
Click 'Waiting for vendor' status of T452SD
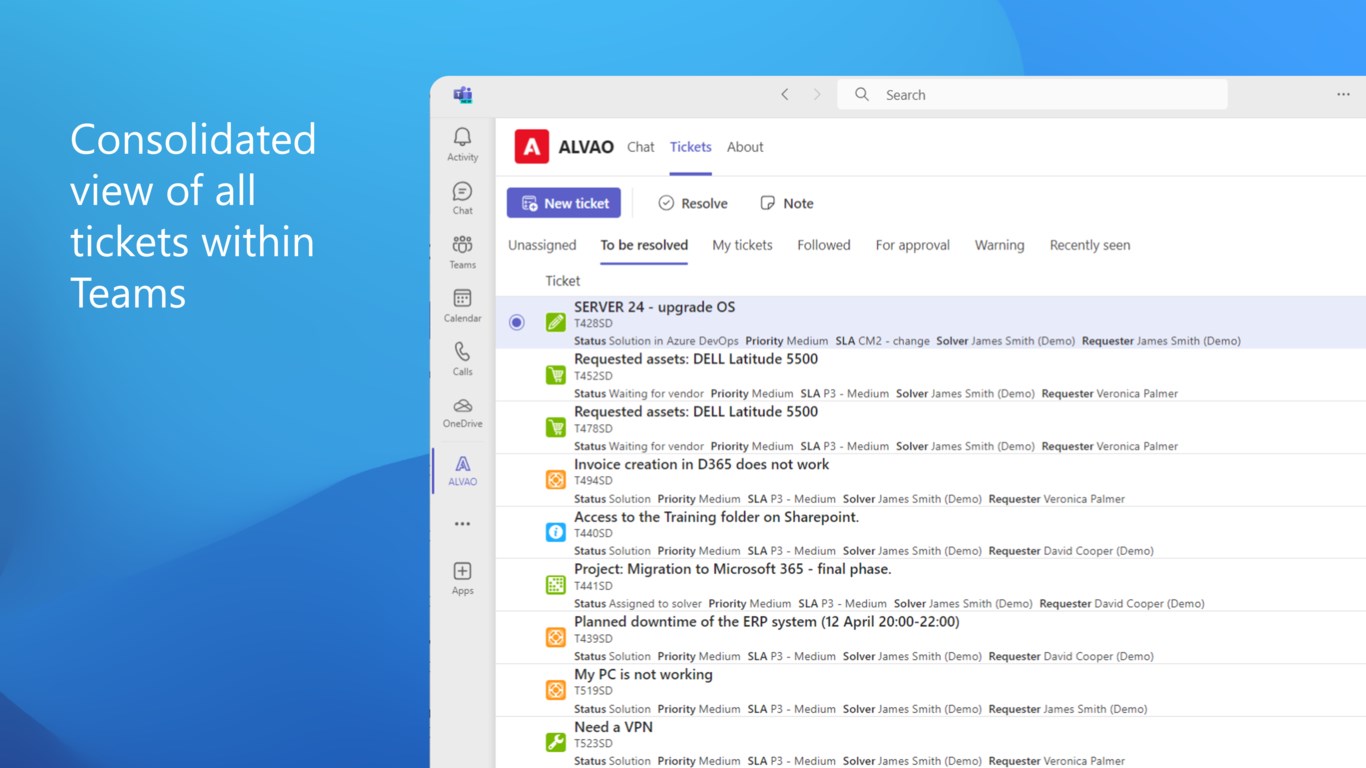656,394
